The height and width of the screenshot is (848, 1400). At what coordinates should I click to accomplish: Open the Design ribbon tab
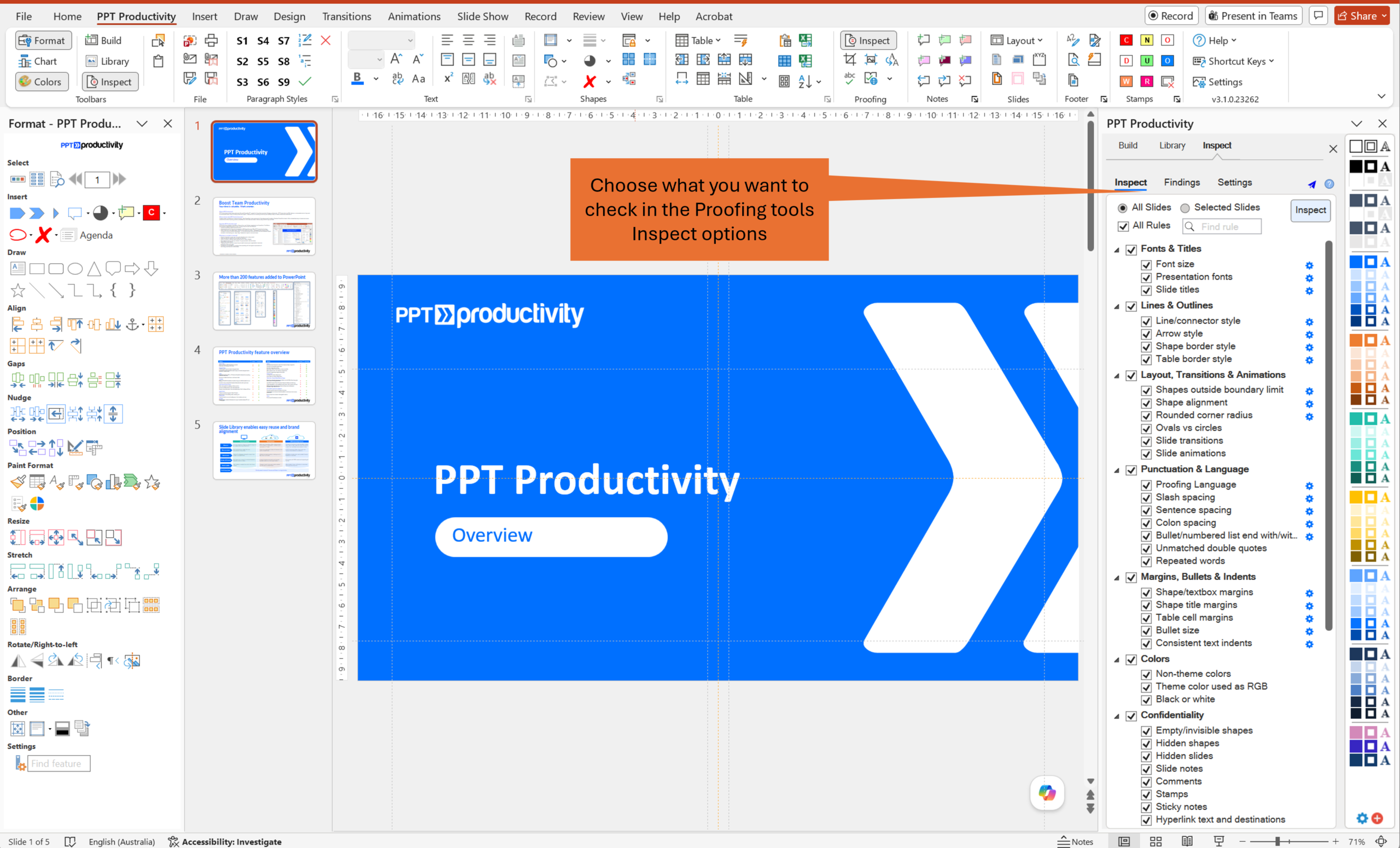289,16
